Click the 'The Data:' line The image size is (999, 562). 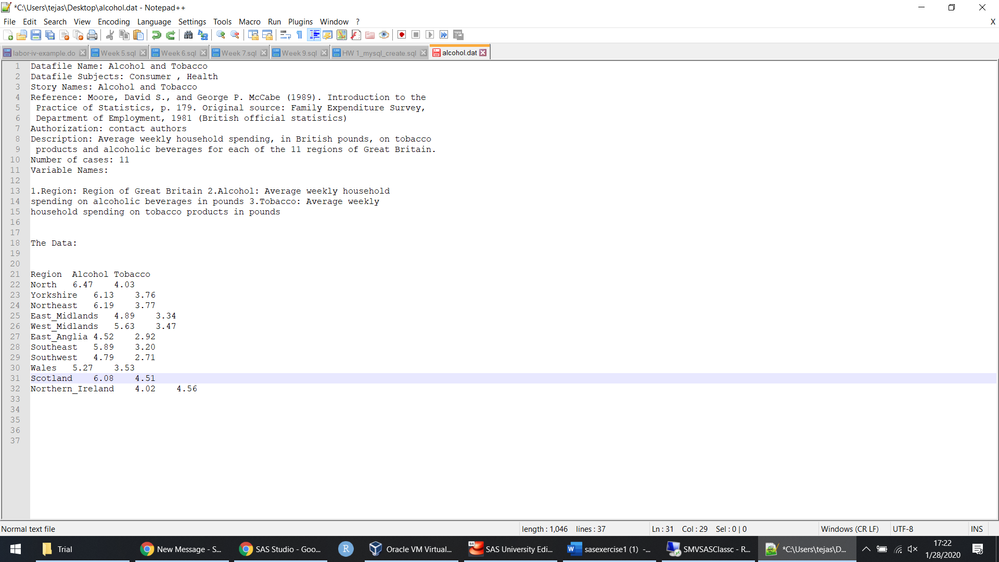click(54, 243)
